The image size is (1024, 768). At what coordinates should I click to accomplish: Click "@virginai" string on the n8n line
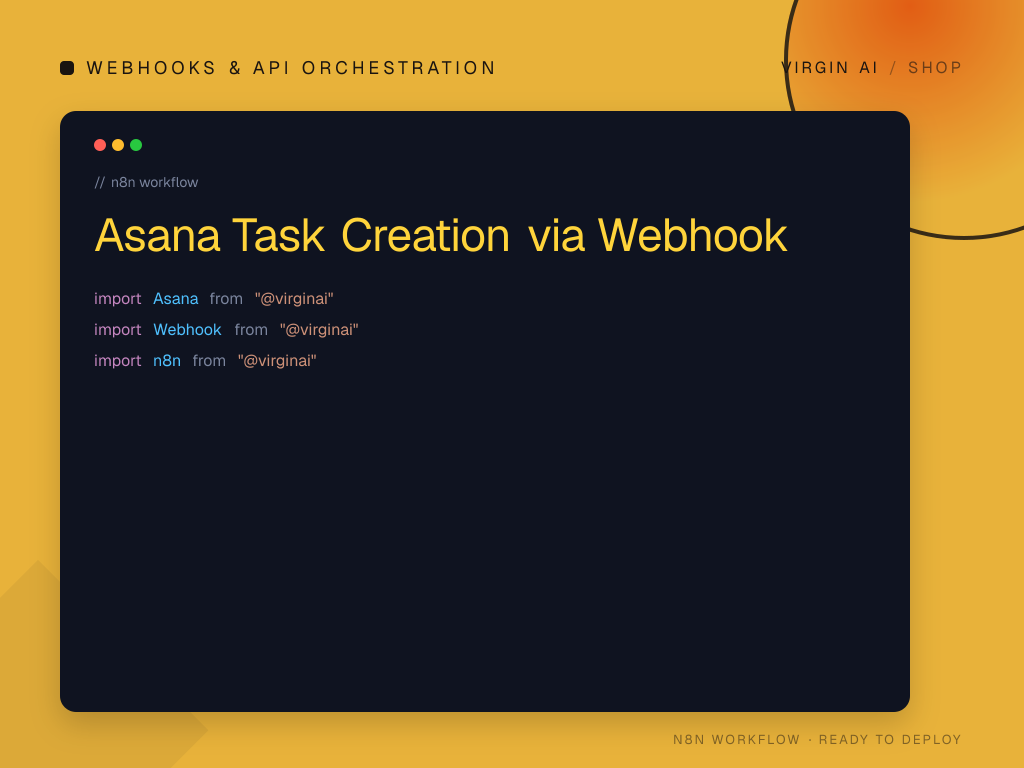[277, 360]
